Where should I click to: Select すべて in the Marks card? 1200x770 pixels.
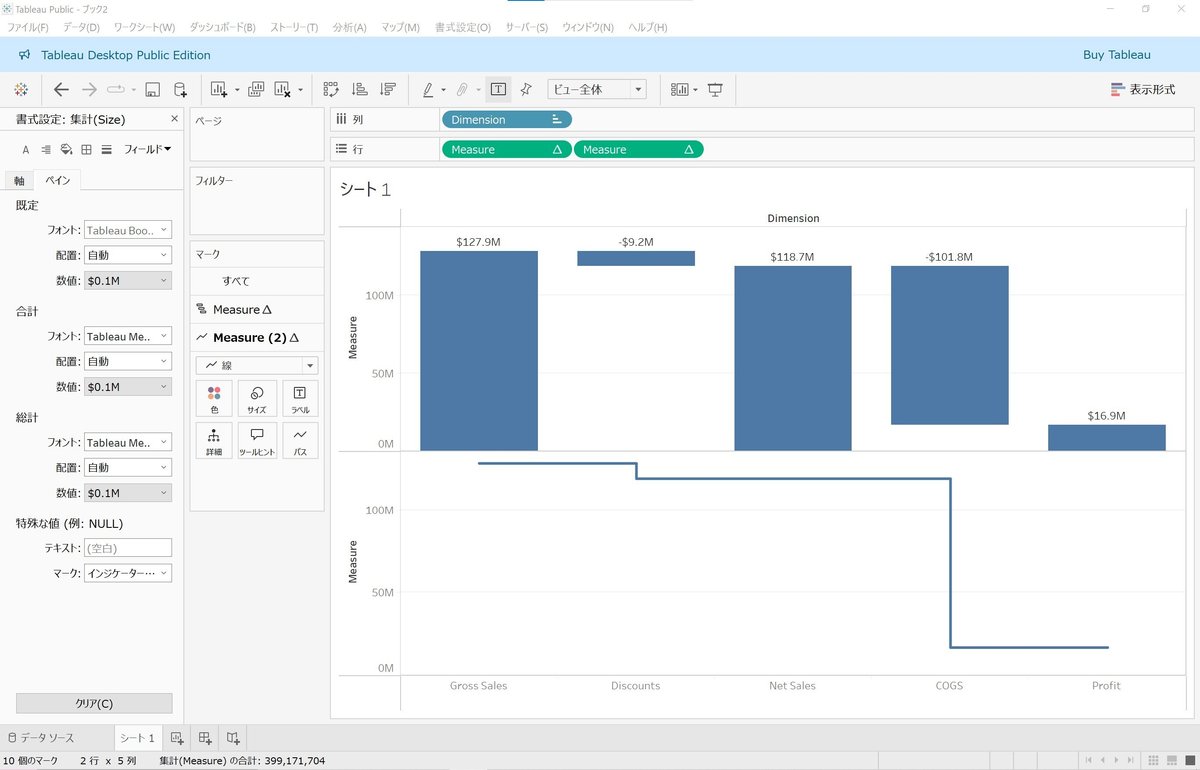tap(257, 281)
